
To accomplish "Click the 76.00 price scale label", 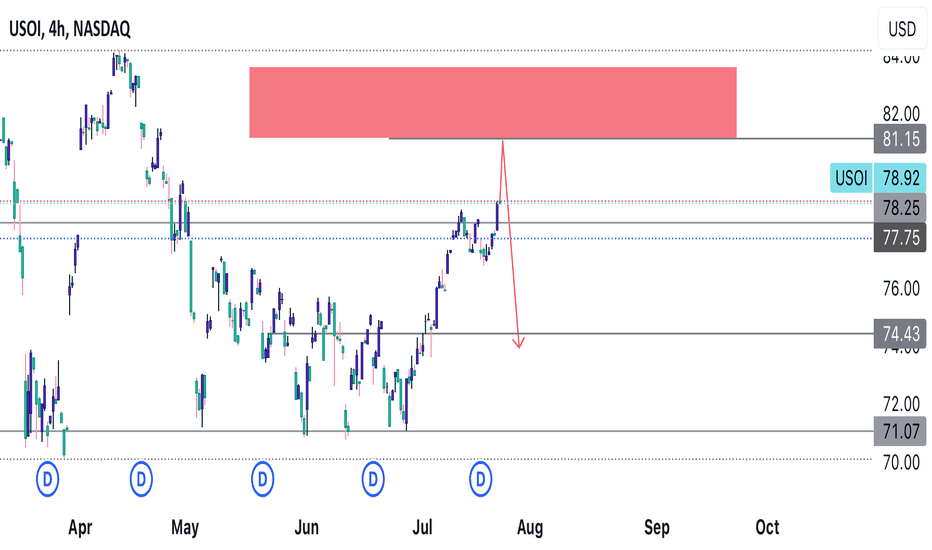I will tap(901, 289).
